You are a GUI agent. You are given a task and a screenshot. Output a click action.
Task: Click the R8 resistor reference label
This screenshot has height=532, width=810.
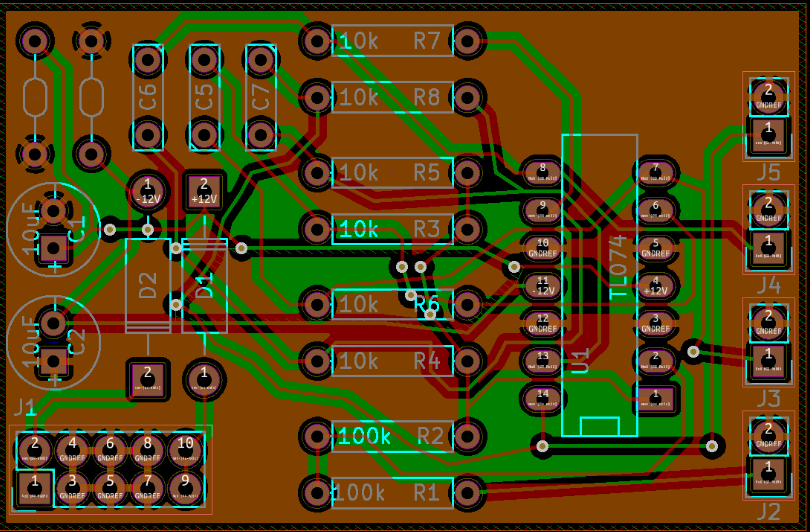(x=427, y=97)
